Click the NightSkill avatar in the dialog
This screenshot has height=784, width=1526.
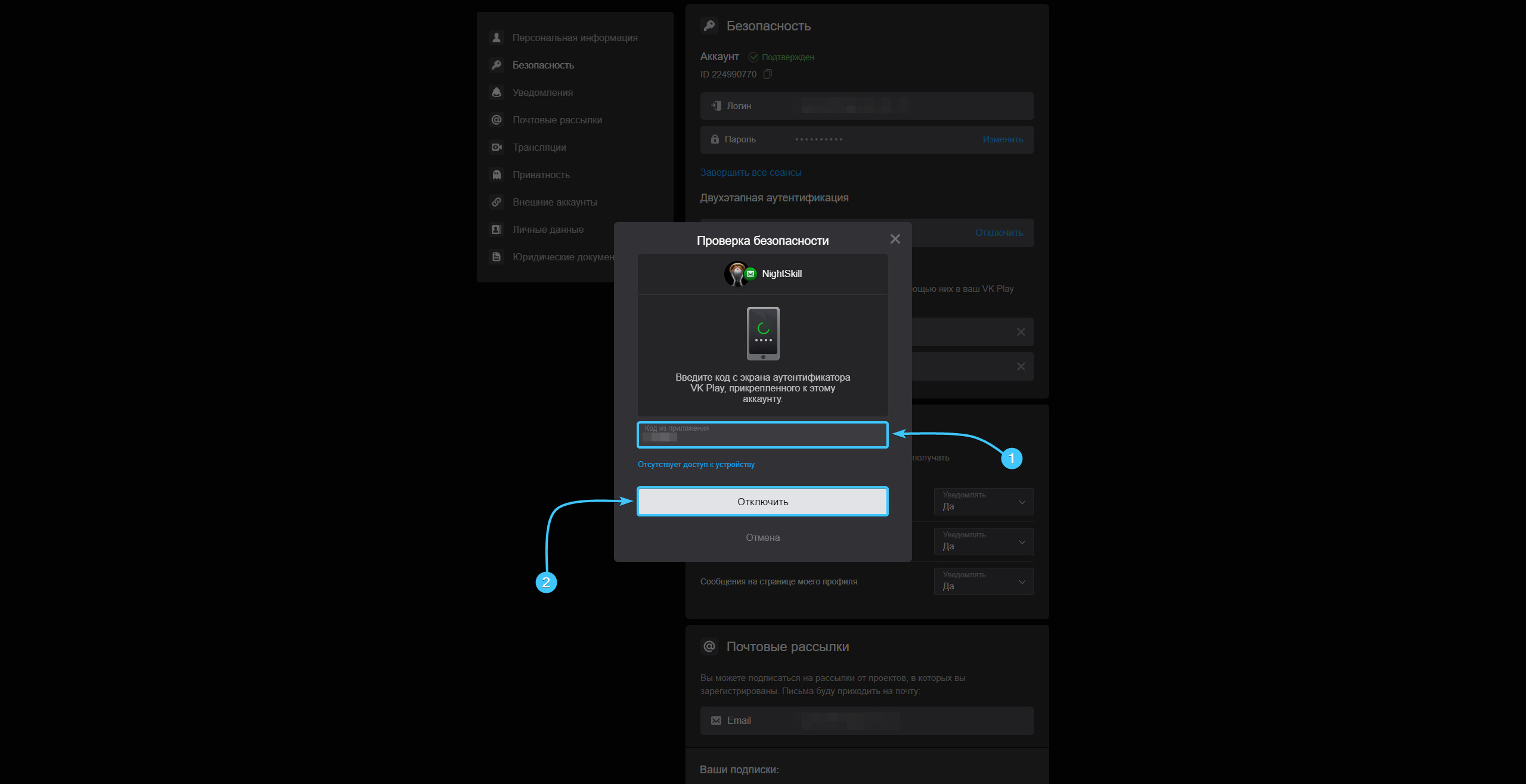pos(737,273)
